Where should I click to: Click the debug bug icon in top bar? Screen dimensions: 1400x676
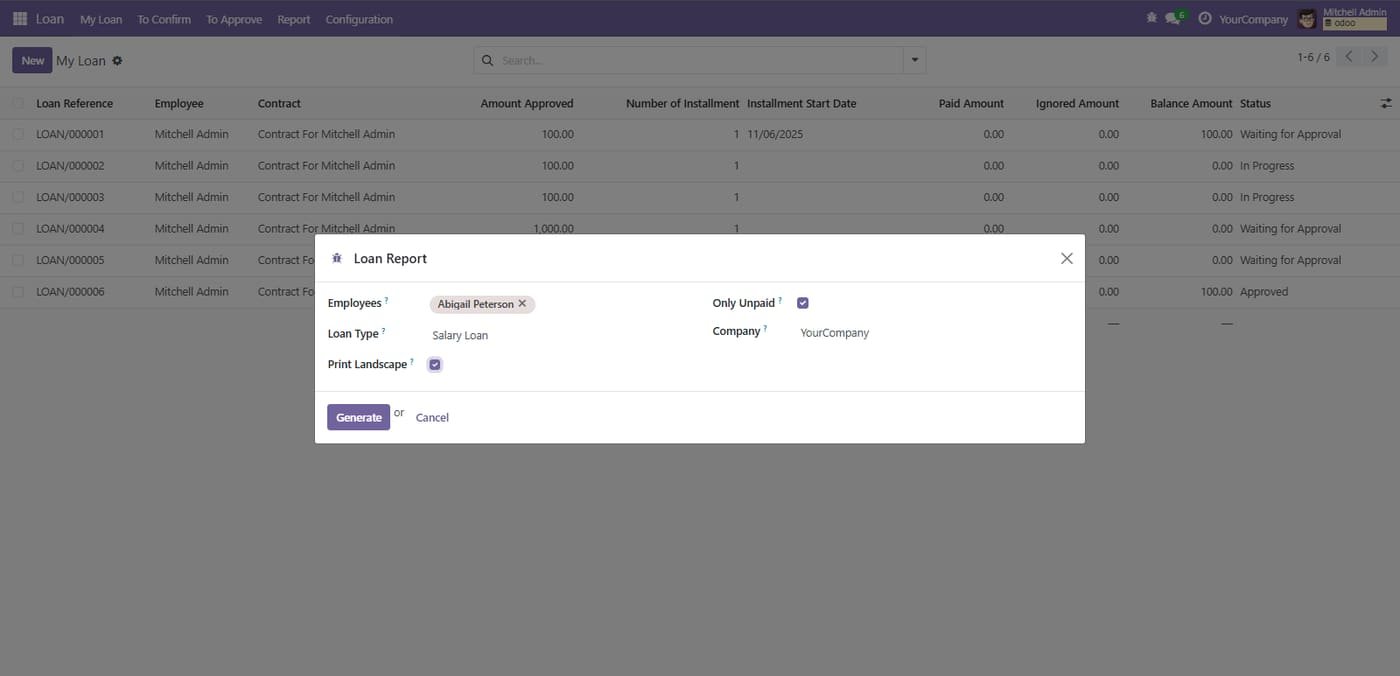1152,18
